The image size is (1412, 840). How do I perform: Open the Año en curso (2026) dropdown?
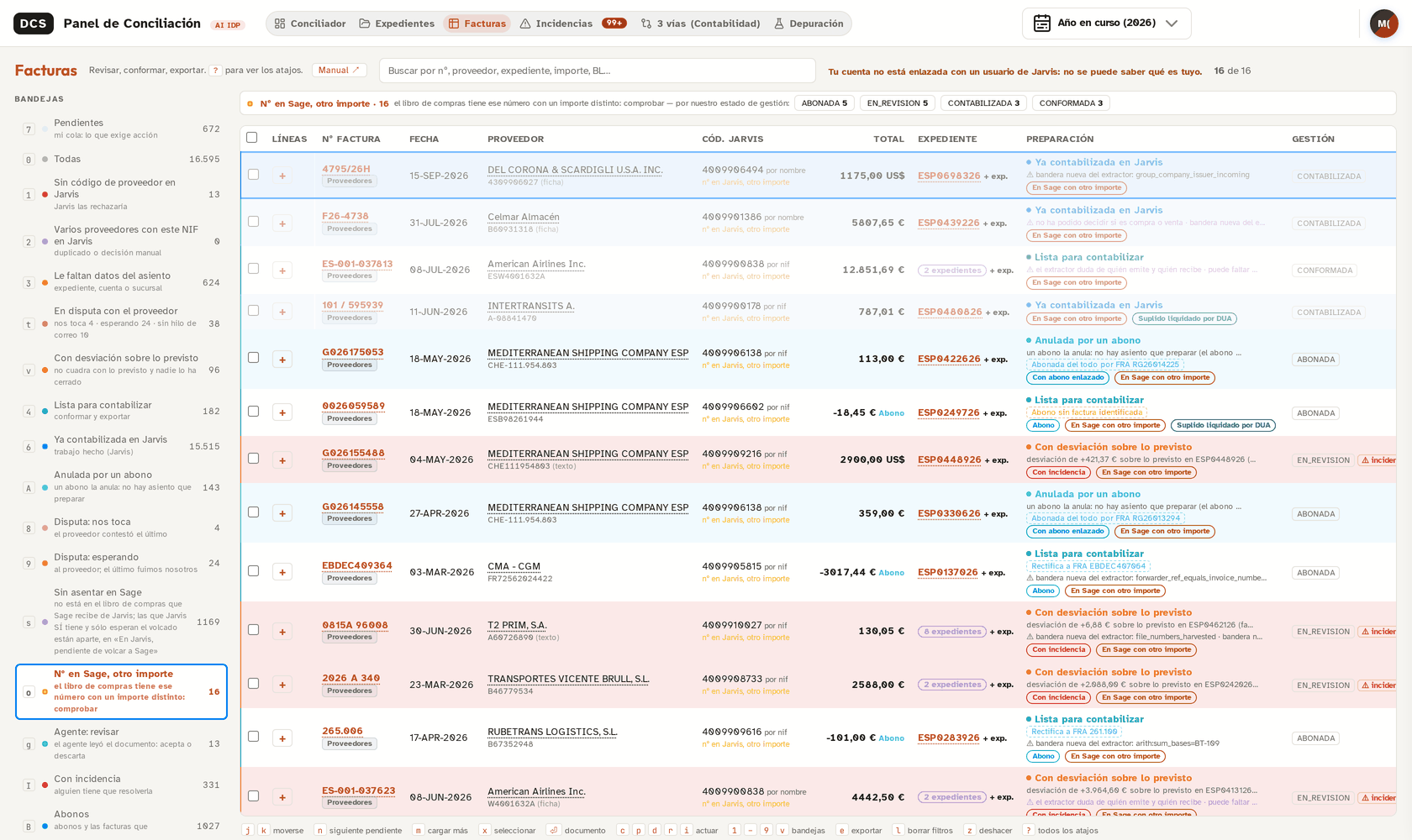tap(1106, 24)
